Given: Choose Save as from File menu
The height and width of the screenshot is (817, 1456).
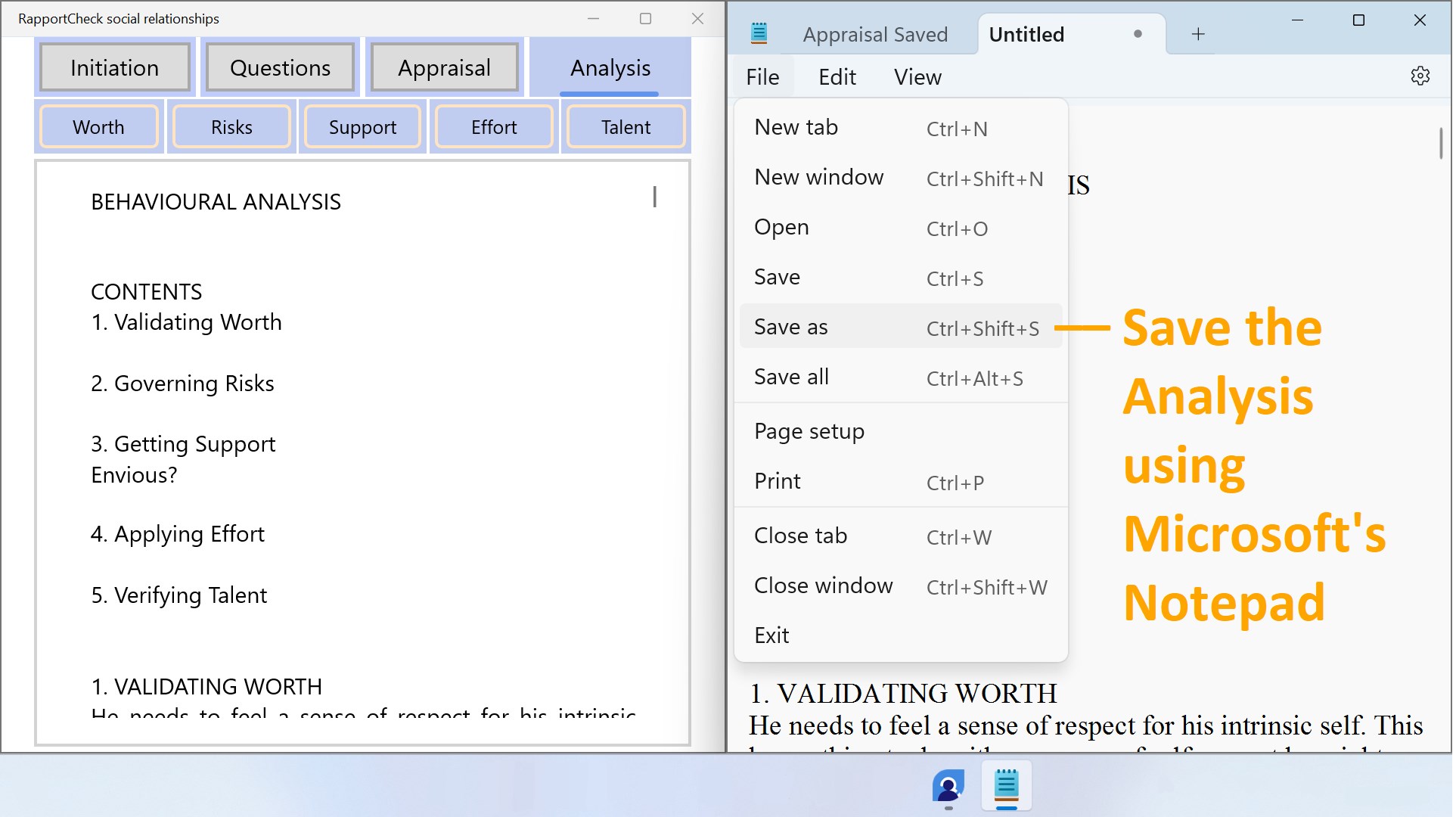Looking at the screenshot, I should click(x=790, y=327).
